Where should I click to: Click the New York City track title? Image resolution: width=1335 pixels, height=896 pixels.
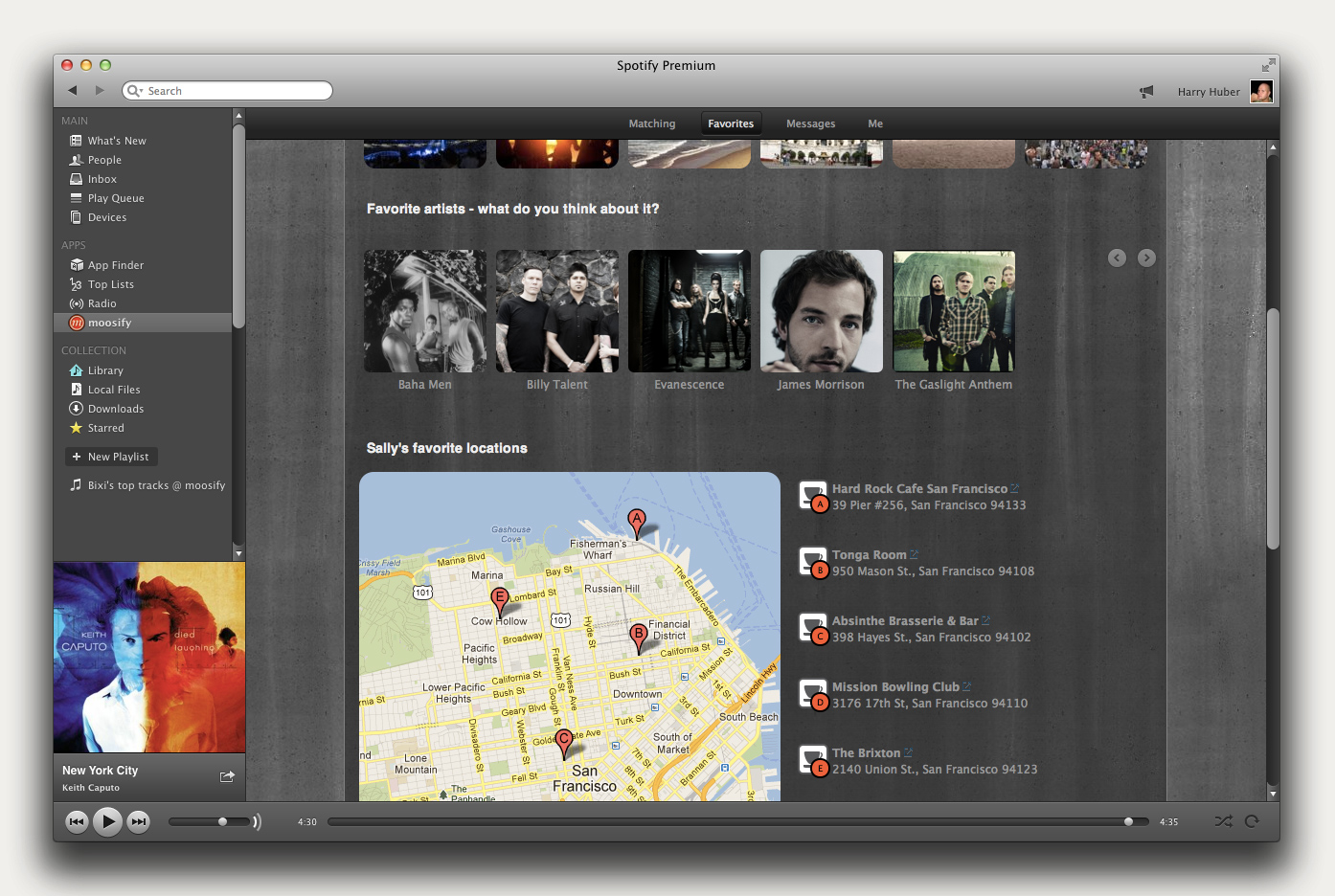(x=101, y=771)
